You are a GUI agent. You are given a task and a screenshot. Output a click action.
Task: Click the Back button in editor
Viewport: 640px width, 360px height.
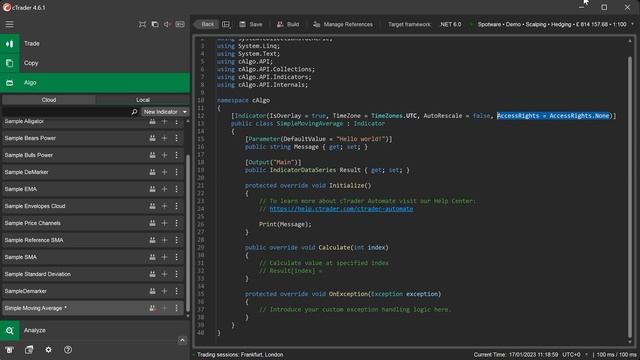pos(207,24)
